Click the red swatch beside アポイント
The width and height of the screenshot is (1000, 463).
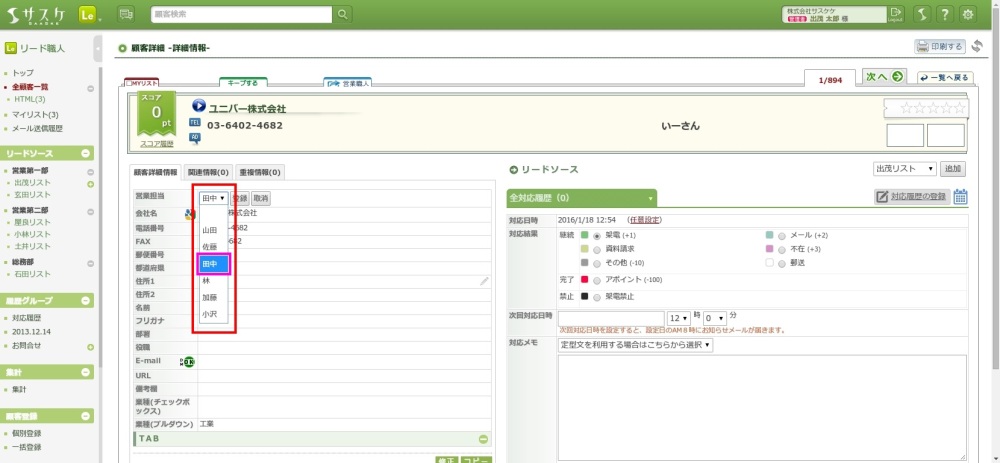coord(584,280)
